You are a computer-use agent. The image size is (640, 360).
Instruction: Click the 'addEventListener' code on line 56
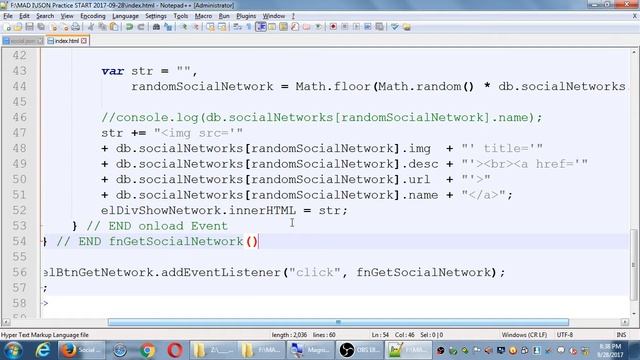[x=221, y=272]
